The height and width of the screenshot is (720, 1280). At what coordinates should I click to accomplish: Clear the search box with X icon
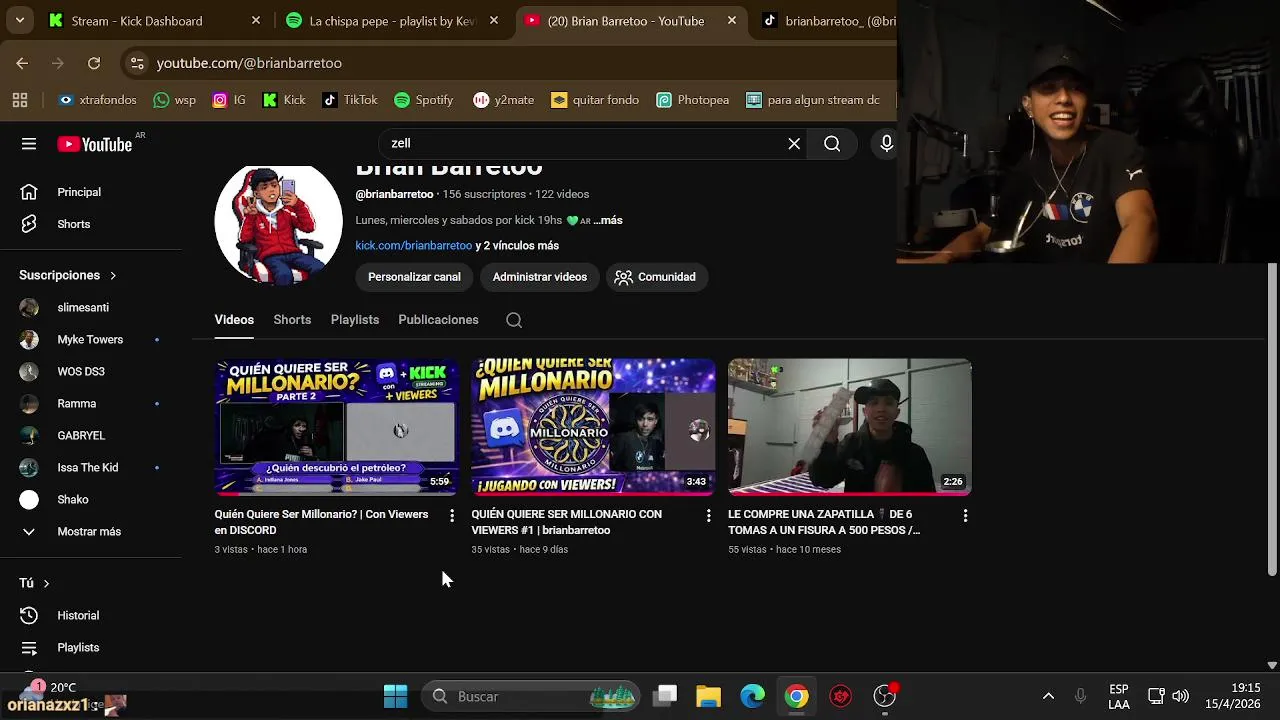[x=794, y=144]
